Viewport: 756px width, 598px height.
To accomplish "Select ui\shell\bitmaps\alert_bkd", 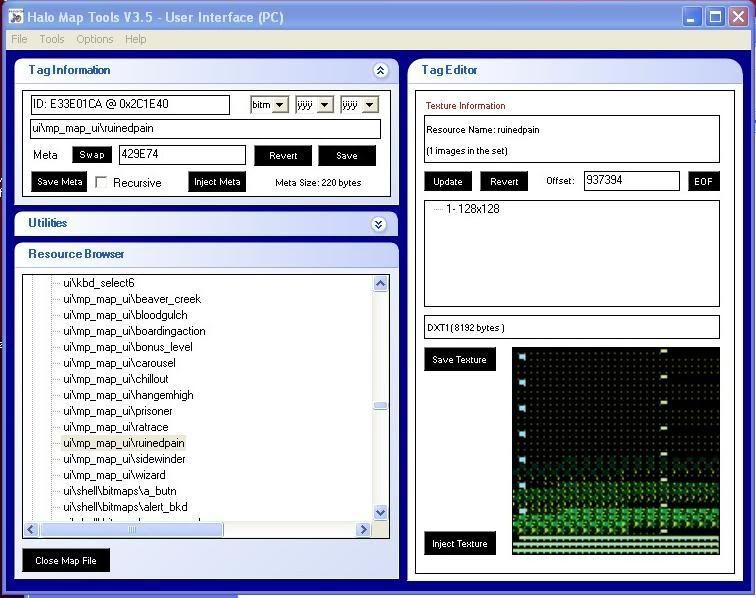I will coord(125,507).
